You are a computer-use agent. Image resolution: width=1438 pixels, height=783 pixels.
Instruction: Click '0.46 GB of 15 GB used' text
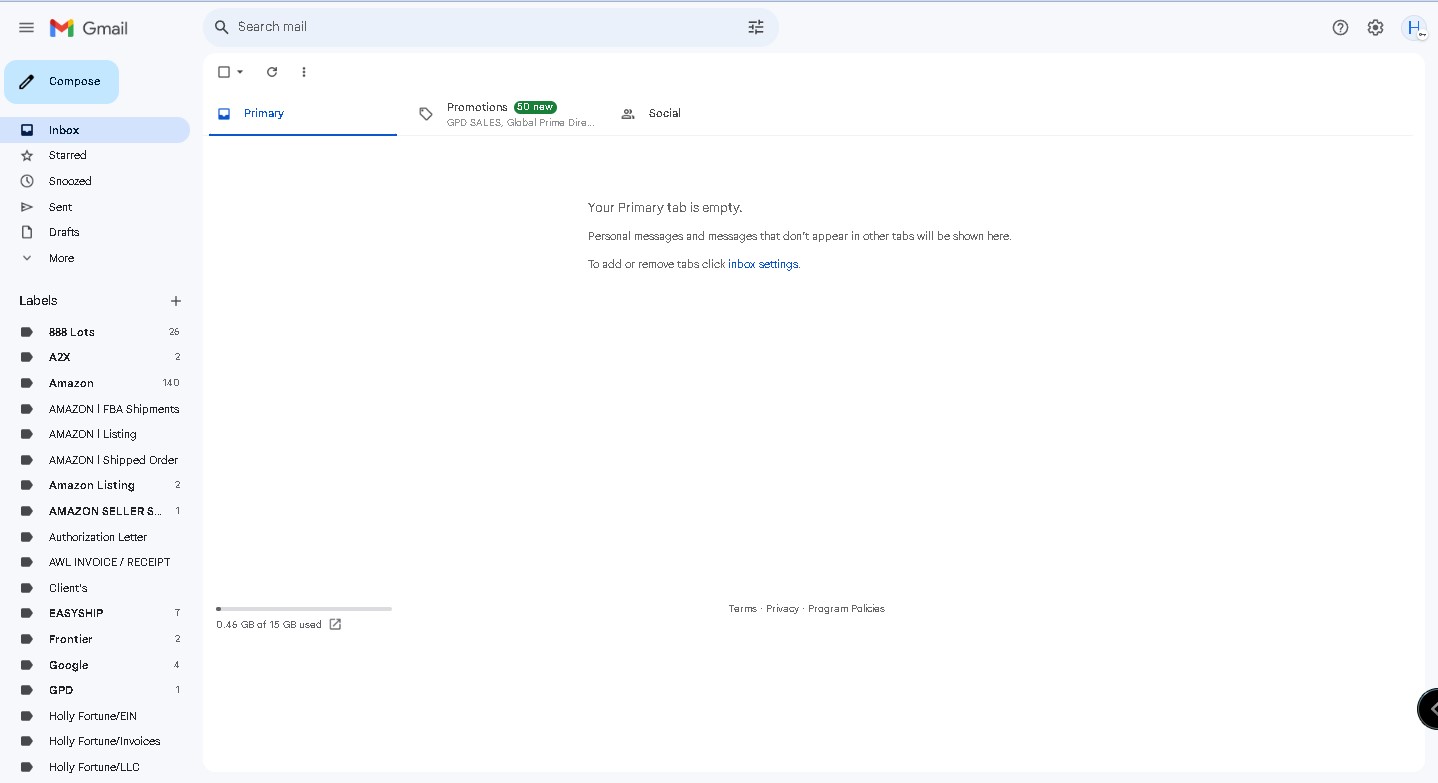[x=269, y=625]
